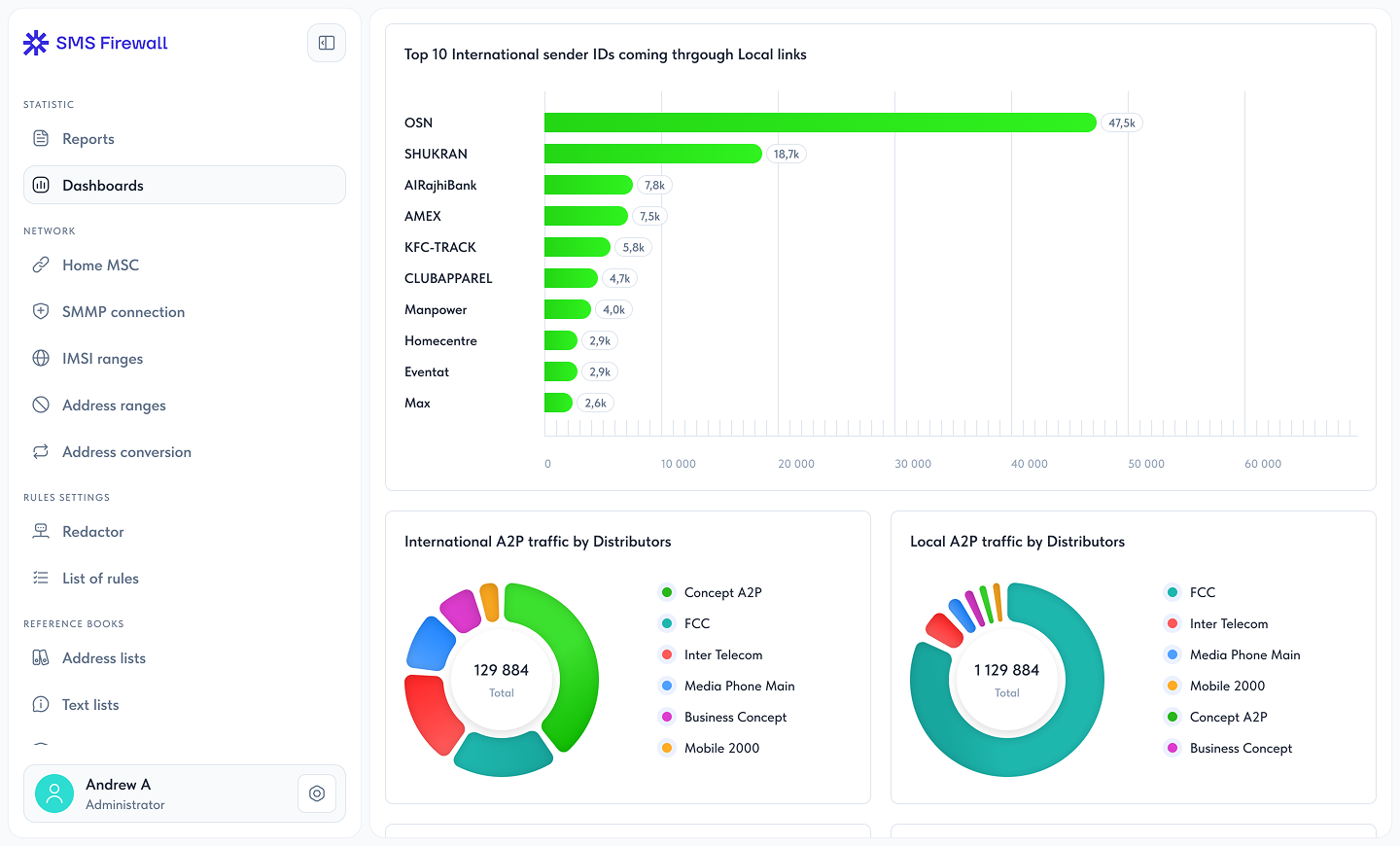1400x846 pixels.
Task: Click the SMS Firewall logo
Action: tap(95, 43)
